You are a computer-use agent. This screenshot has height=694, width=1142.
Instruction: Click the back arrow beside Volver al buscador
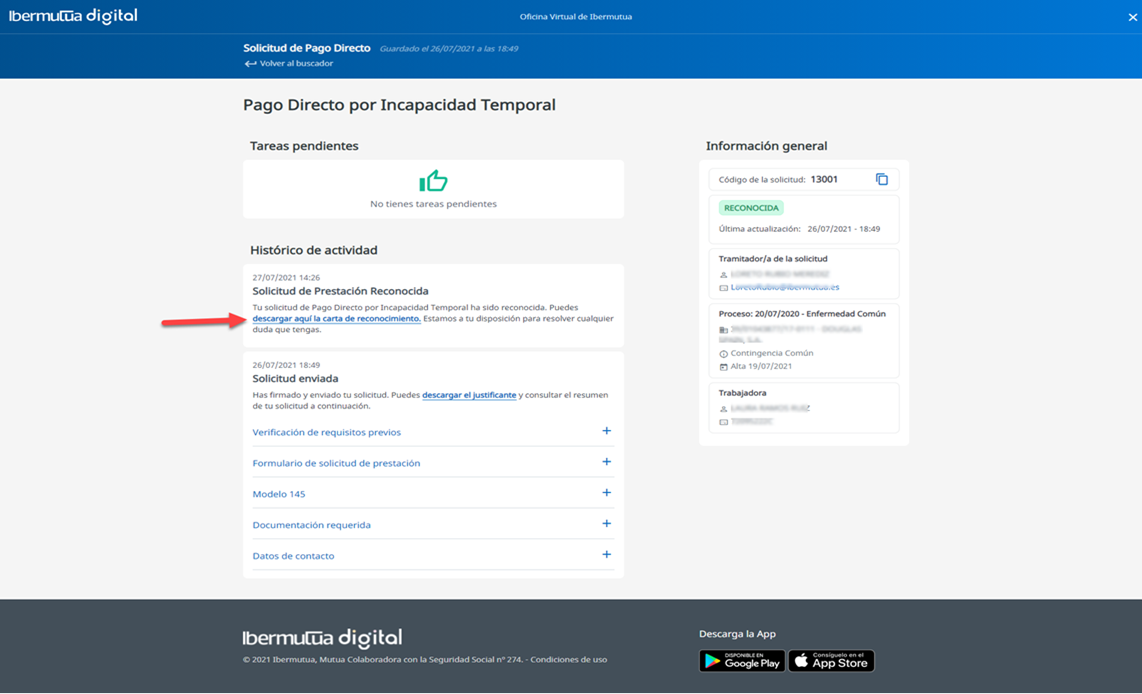pos(250,64)
